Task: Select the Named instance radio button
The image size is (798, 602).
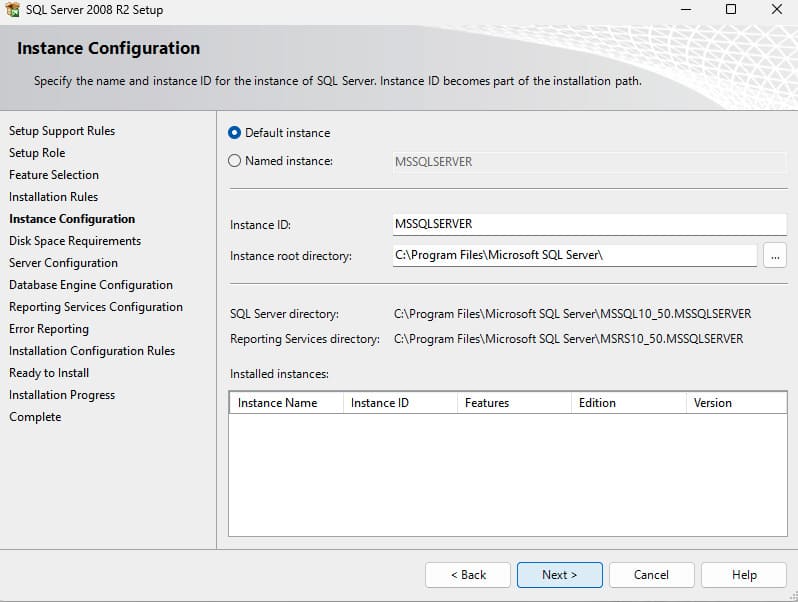Action: tap(234, 161)
